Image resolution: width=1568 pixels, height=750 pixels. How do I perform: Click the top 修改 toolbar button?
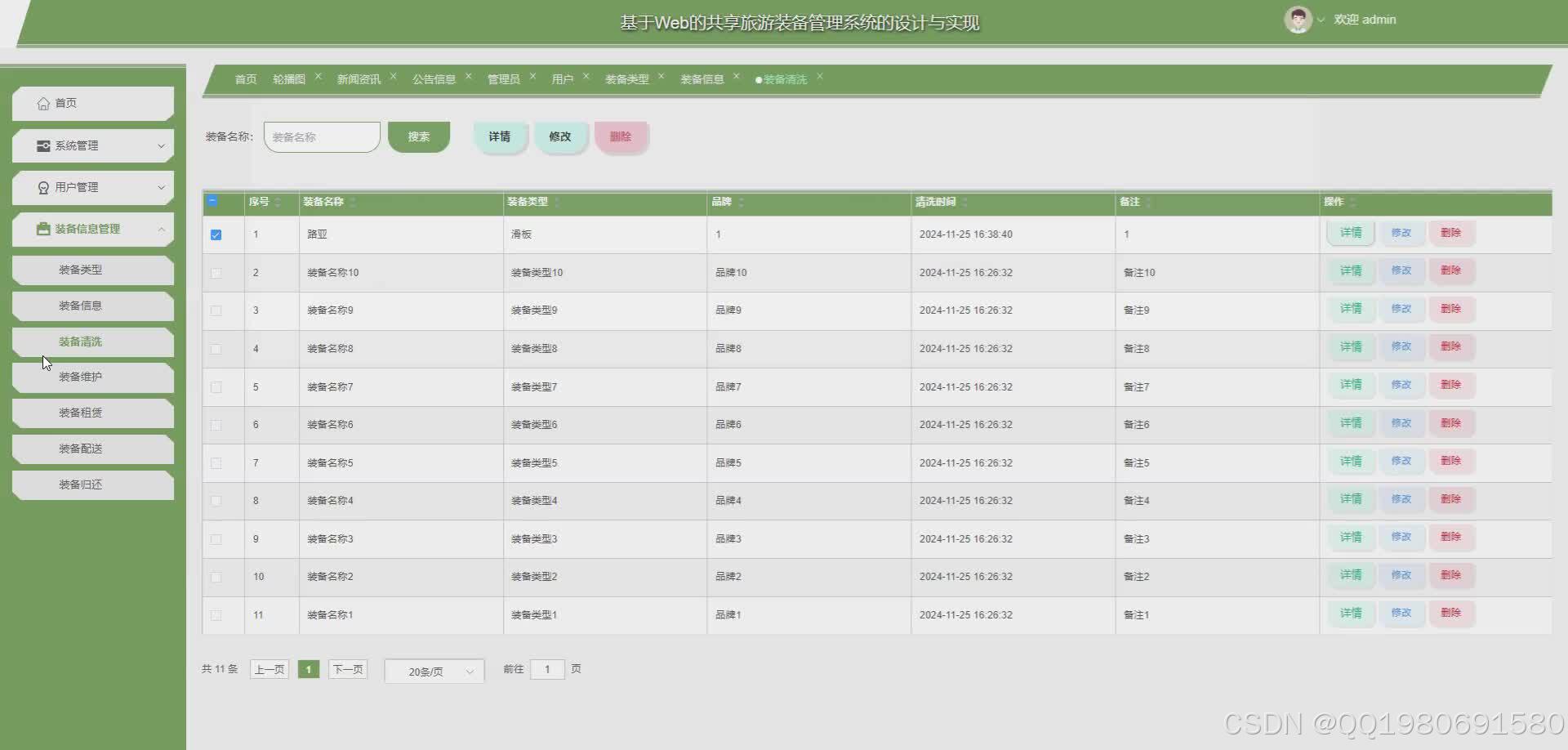[560, 136]
